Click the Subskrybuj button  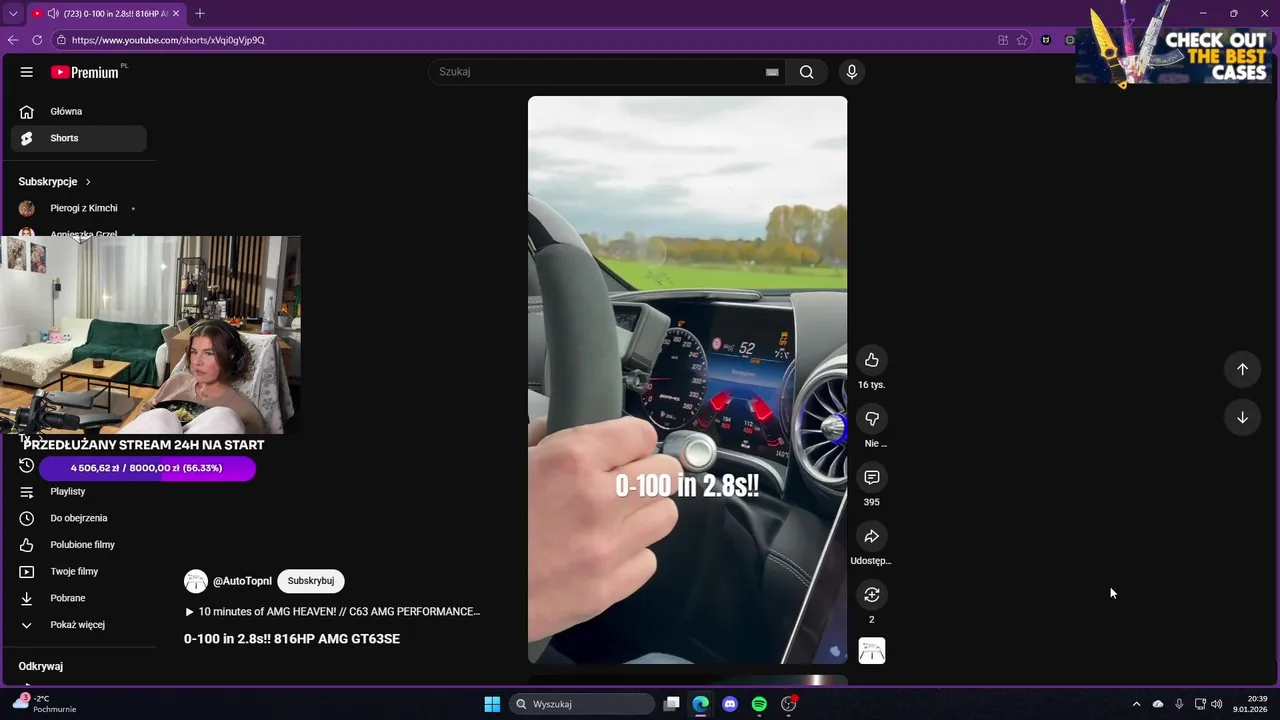point(311,581)
